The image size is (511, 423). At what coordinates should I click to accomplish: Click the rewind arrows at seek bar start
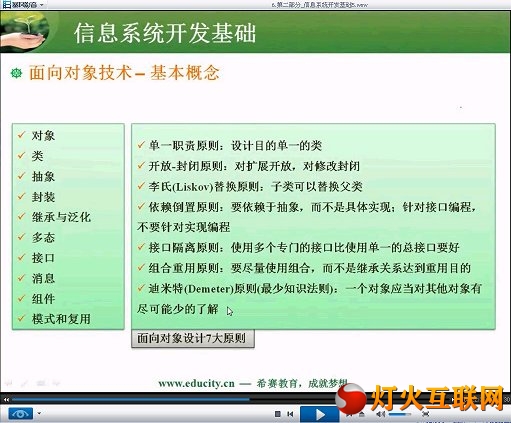6,399
